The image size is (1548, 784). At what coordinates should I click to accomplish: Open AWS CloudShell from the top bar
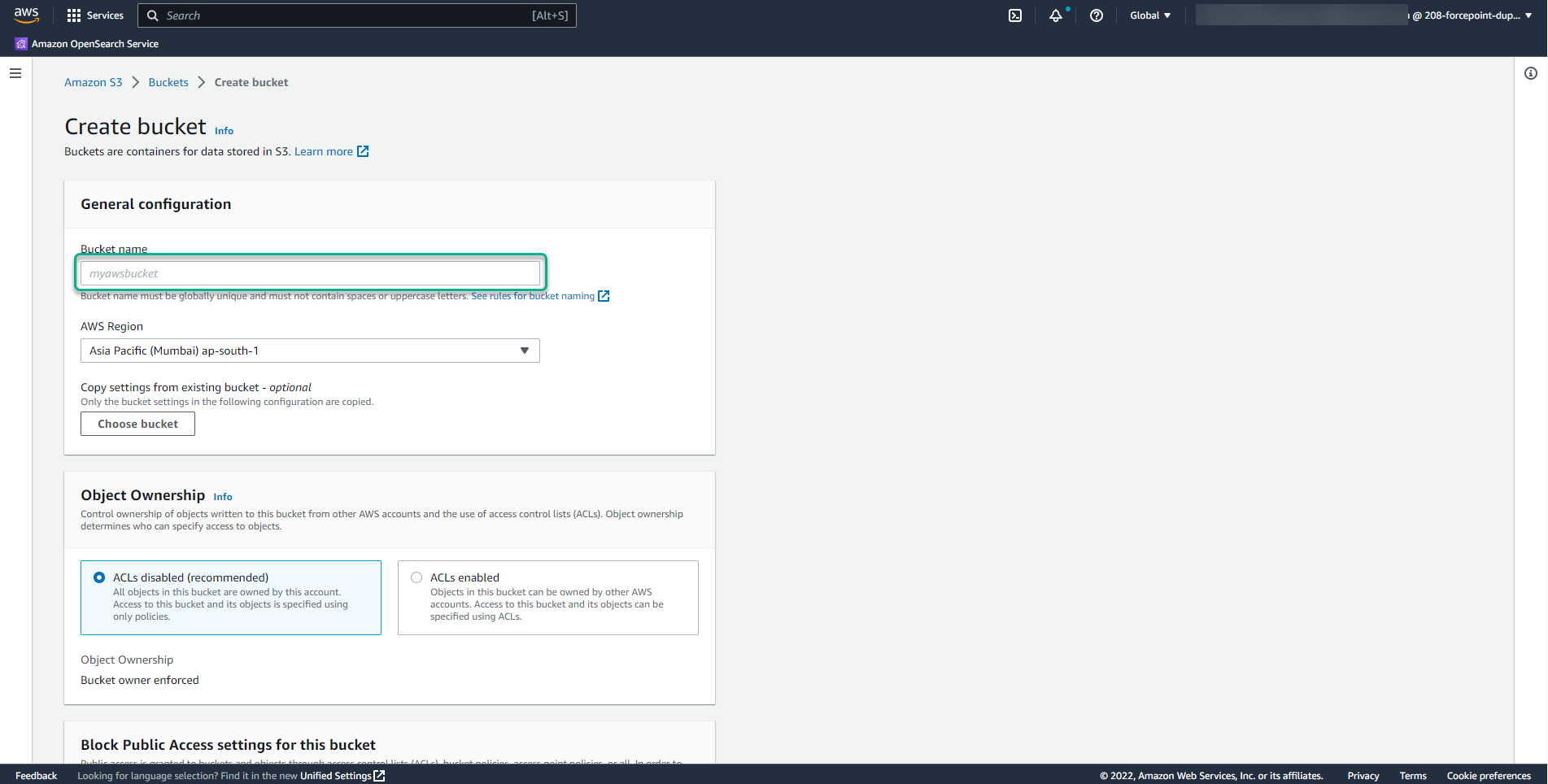pos(1014,15)
